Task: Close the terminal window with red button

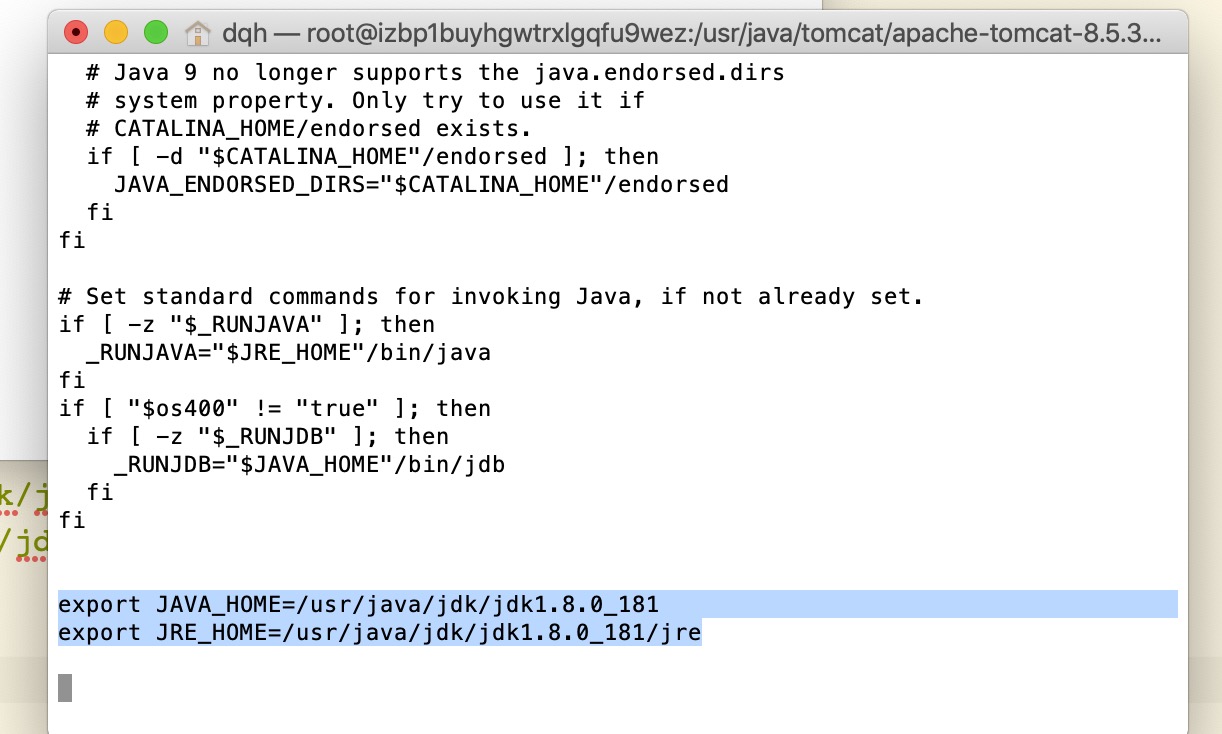Action: [x=75, y=33]
